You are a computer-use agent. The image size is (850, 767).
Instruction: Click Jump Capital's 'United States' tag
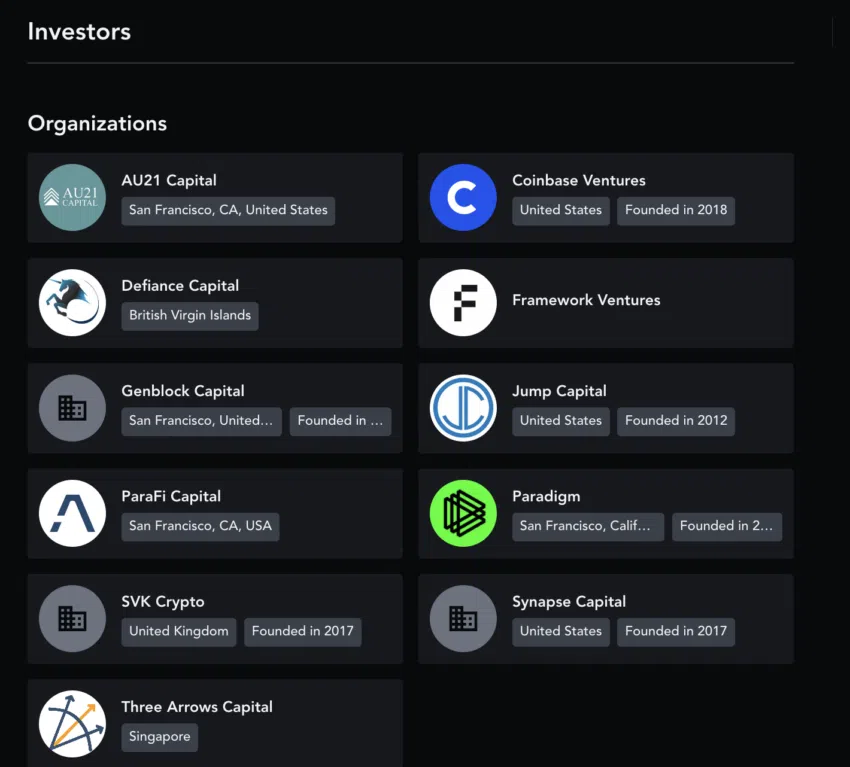tap(561, 421)
